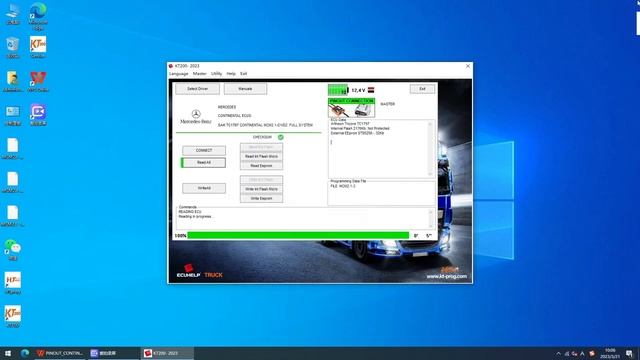Click the Exit button at top right

point(422,89)
